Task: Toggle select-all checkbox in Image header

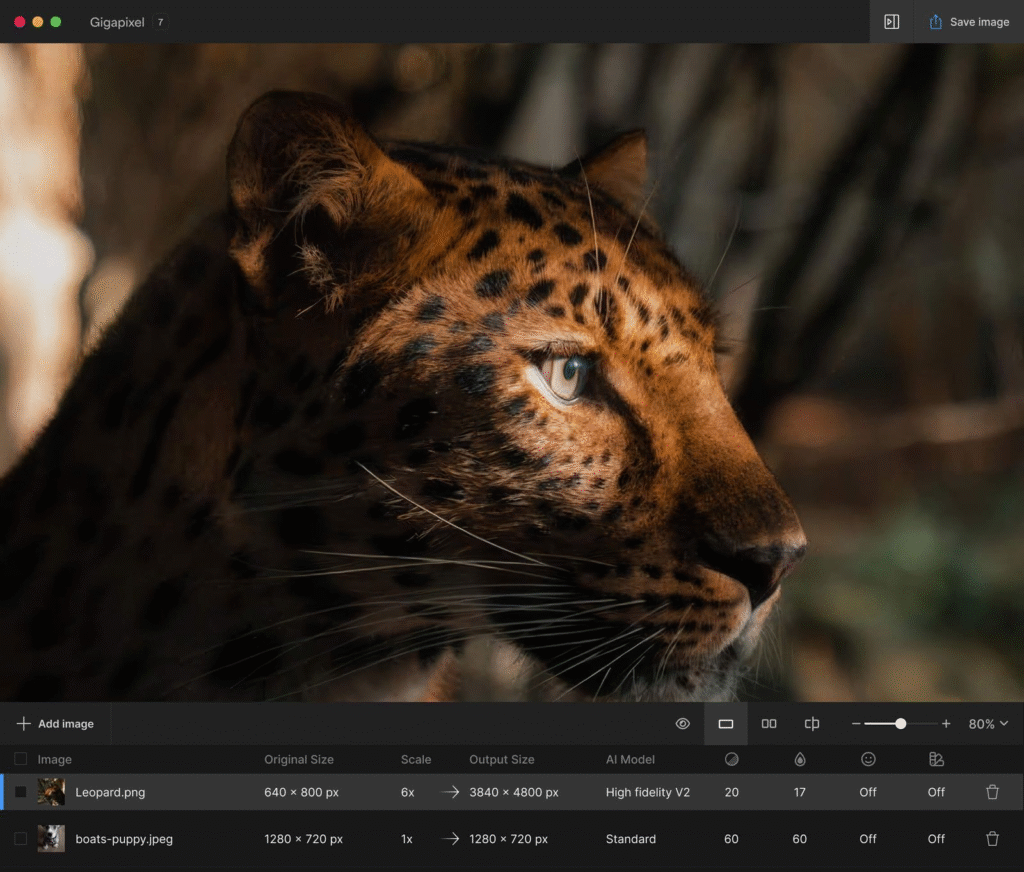Action: pyautogui.click(x=21, y=759)
